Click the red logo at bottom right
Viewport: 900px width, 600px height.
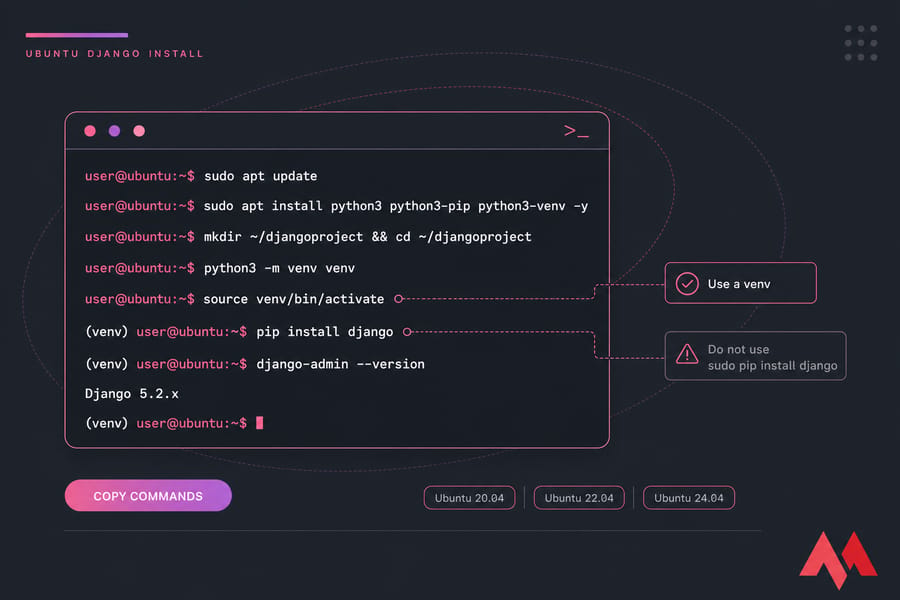[839, 560]
